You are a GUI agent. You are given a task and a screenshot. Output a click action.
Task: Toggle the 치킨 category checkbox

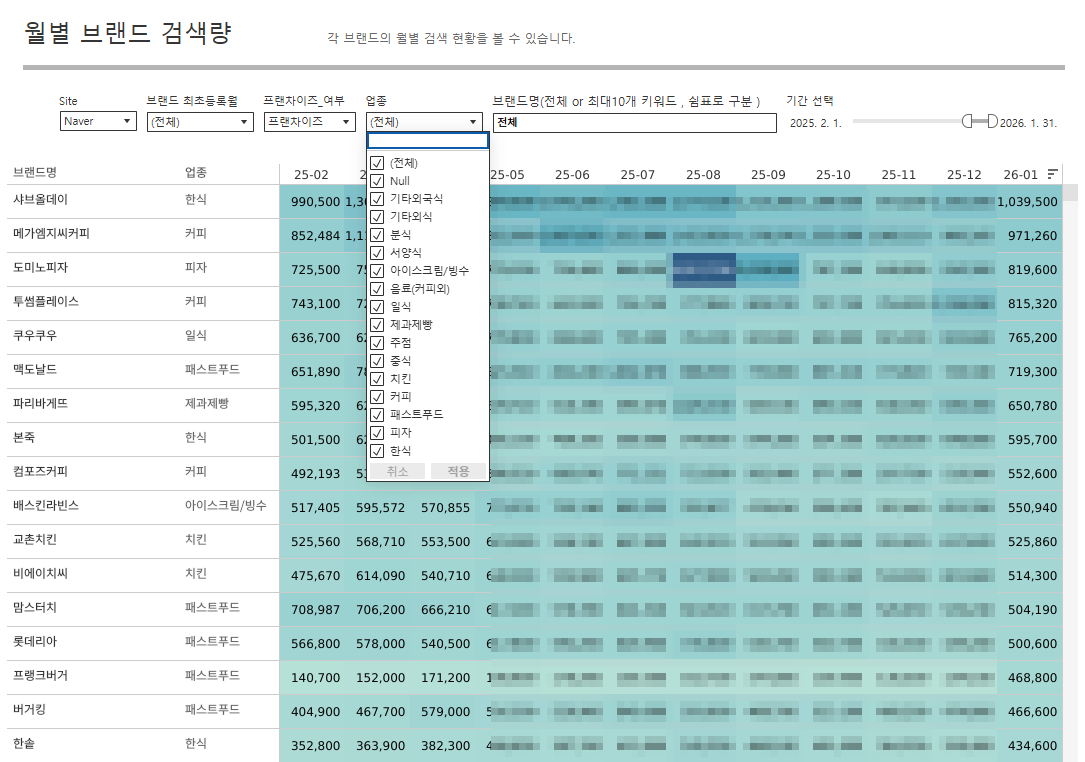point(377,379)
